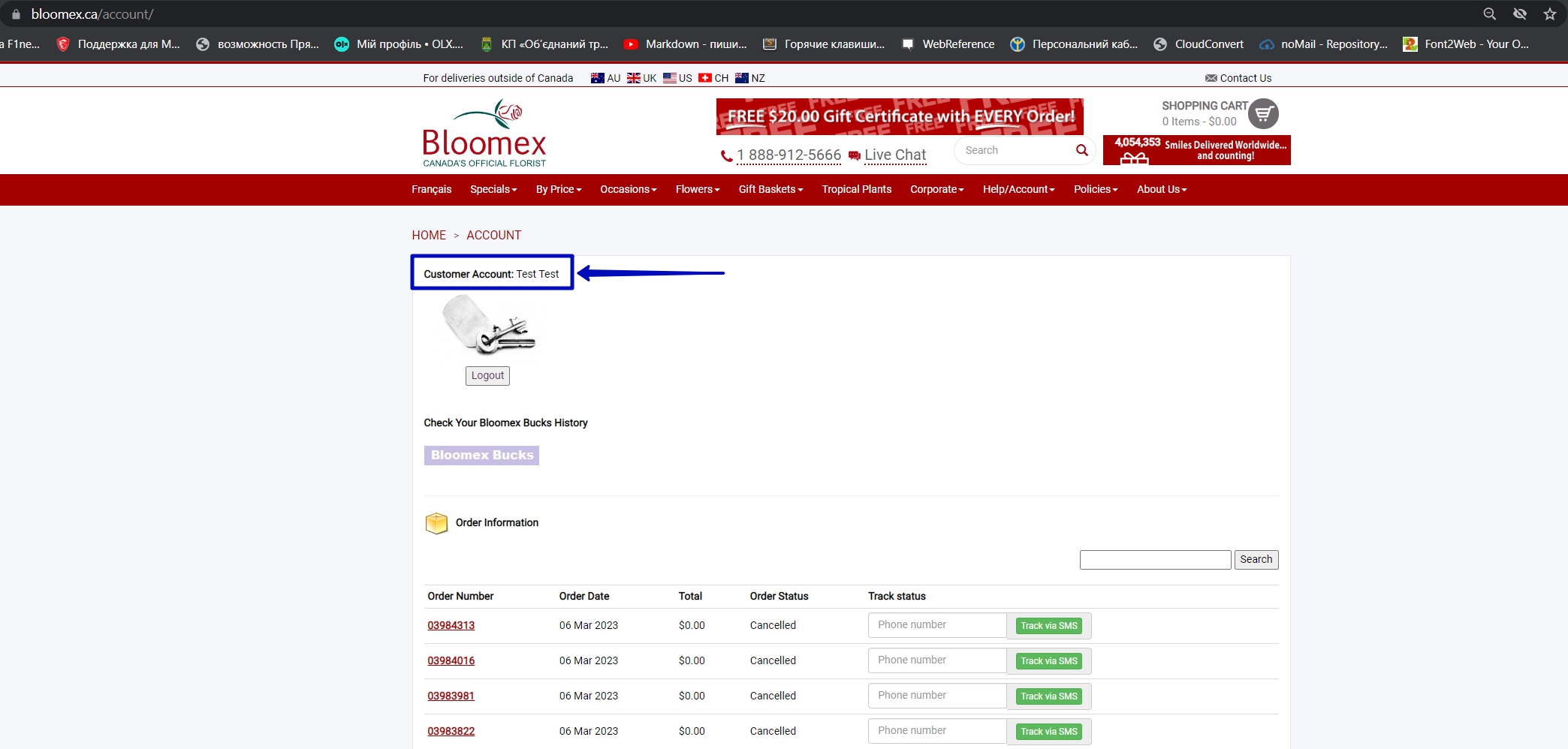This screenshot has width=1568, height=749.
Task: Click the US flag icon
Action: pyautogui.click(x=670, y=78)
